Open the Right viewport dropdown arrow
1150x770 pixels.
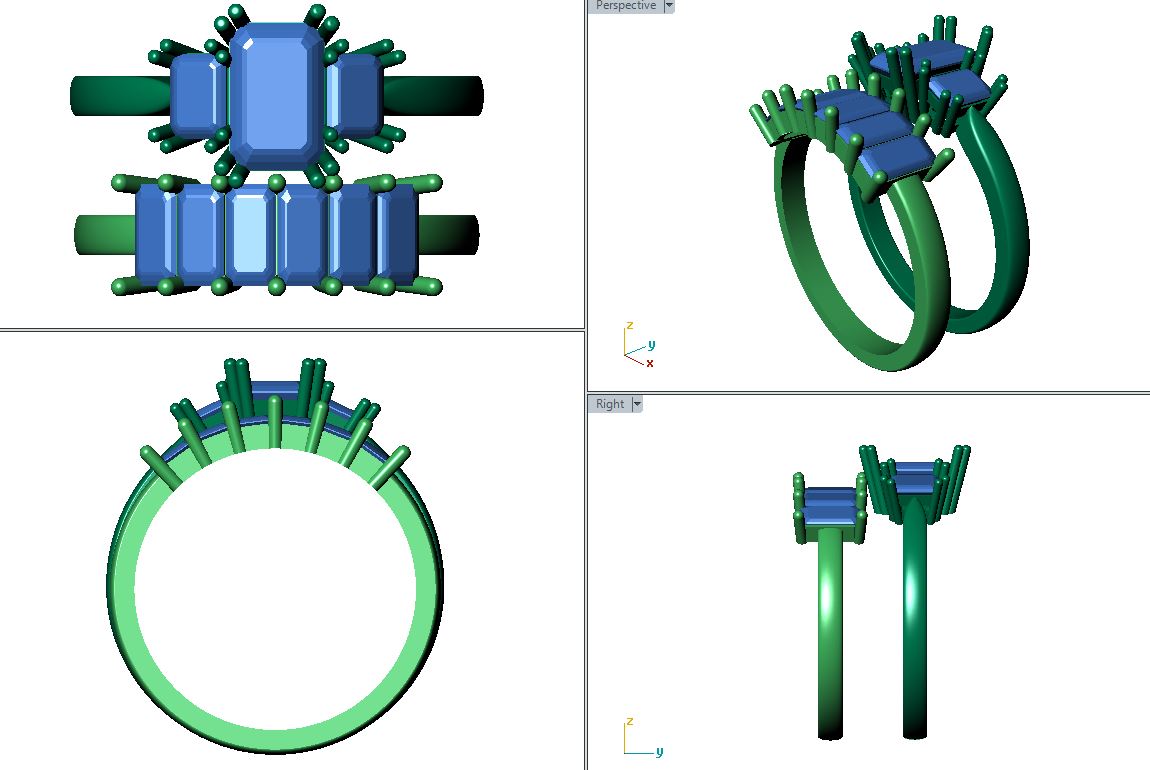point(636,404)
